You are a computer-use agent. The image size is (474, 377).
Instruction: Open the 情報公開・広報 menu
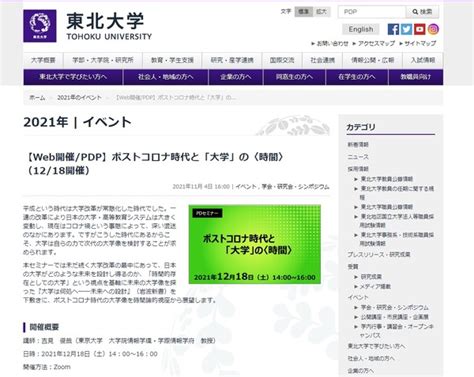(372, 60)
